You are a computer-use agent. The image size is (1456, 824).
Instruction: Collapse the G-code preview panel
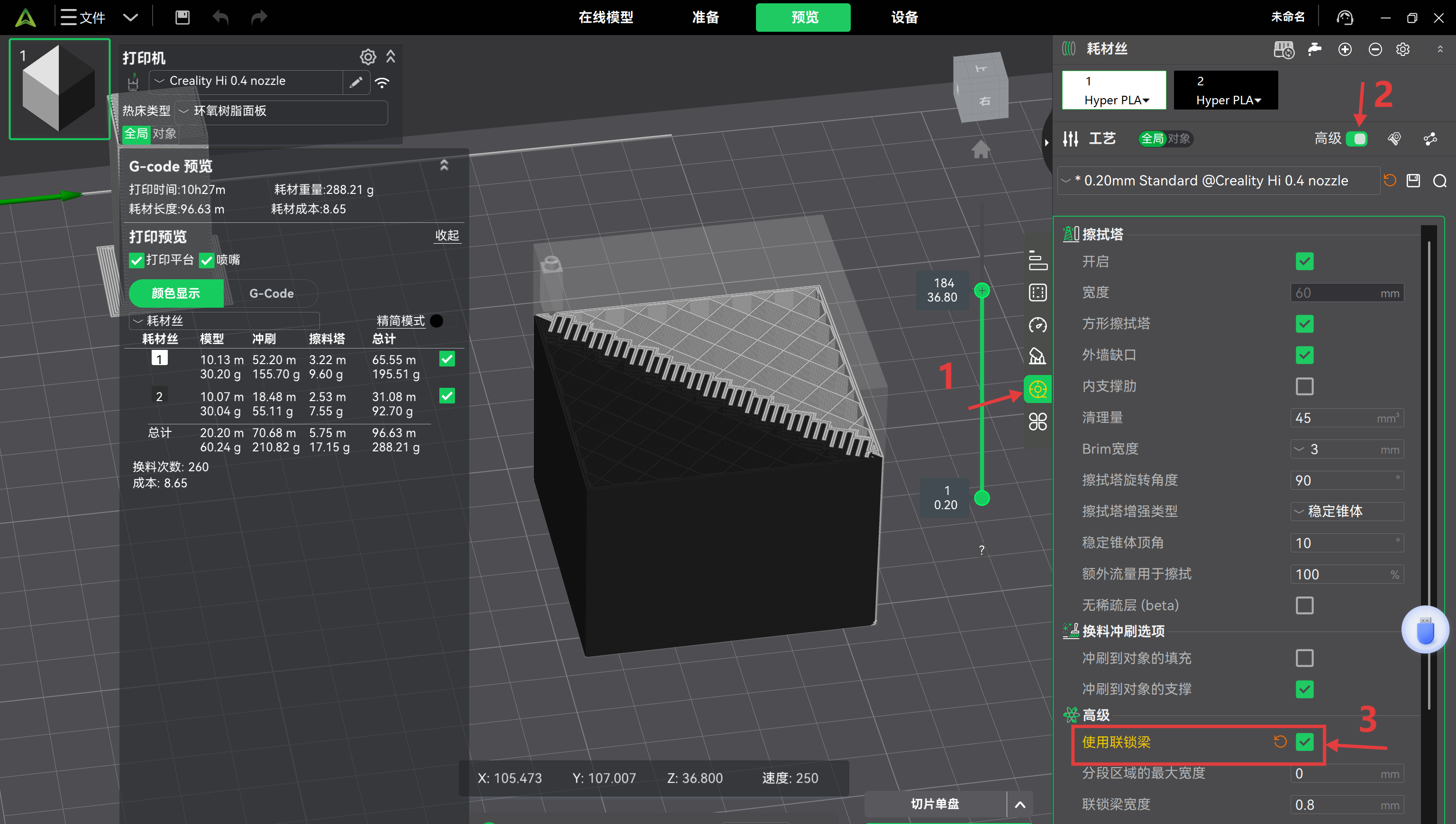(444, 165)
